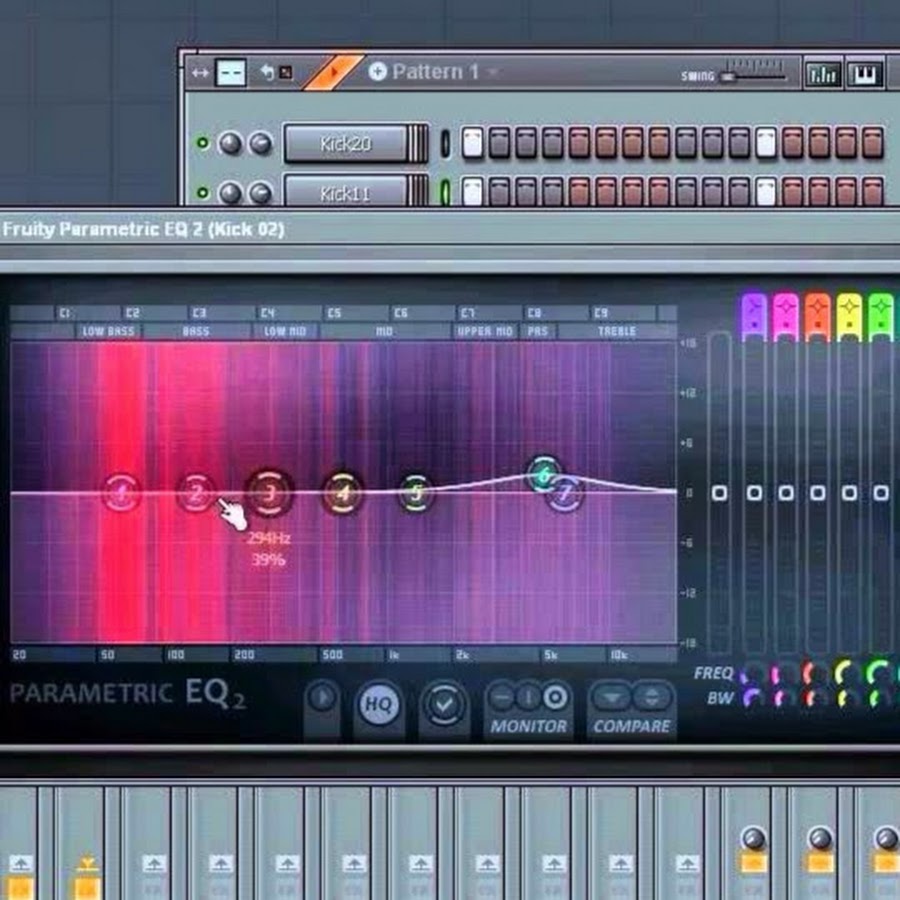Click the Kick11 channel button

click(346, 191)
